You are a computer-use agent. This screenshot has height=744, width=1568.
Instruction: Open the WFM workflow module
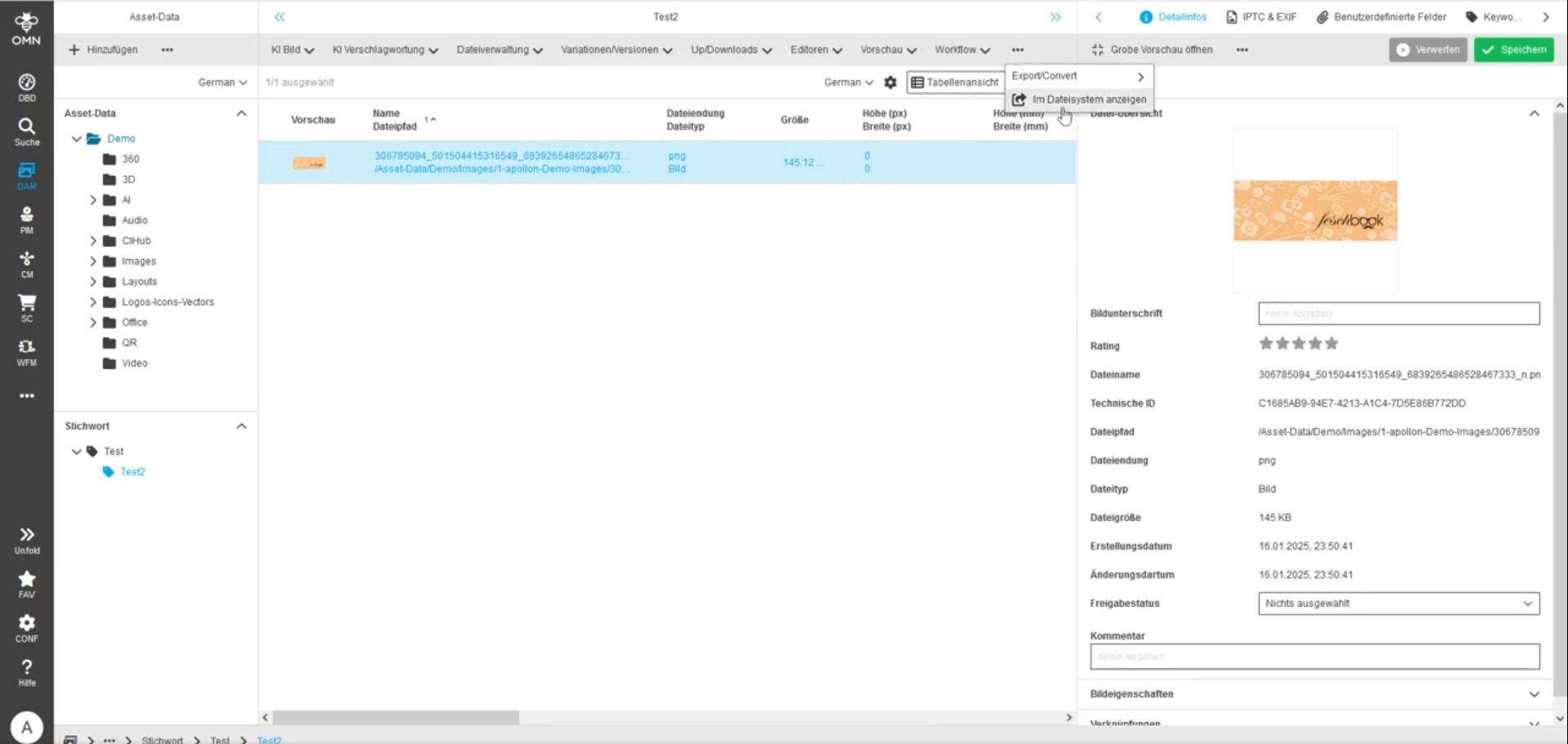[x=27, y=352]
